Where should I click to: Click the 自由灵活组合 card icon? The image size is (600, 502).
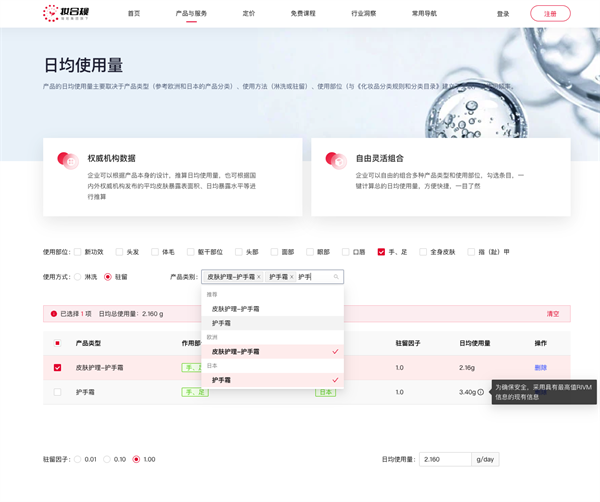(336, 160)
